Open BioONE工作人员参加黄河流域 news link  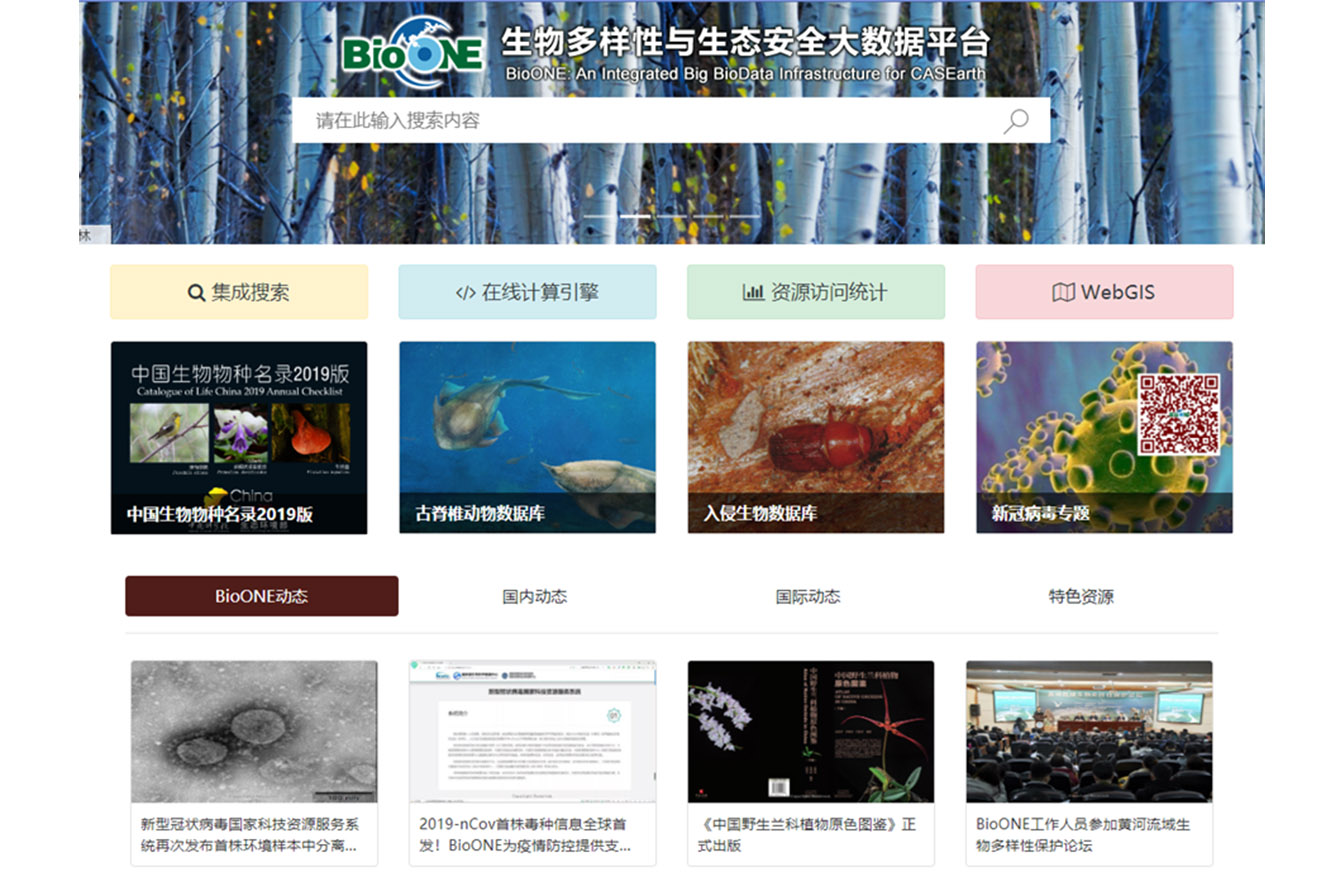point(1083,835)
